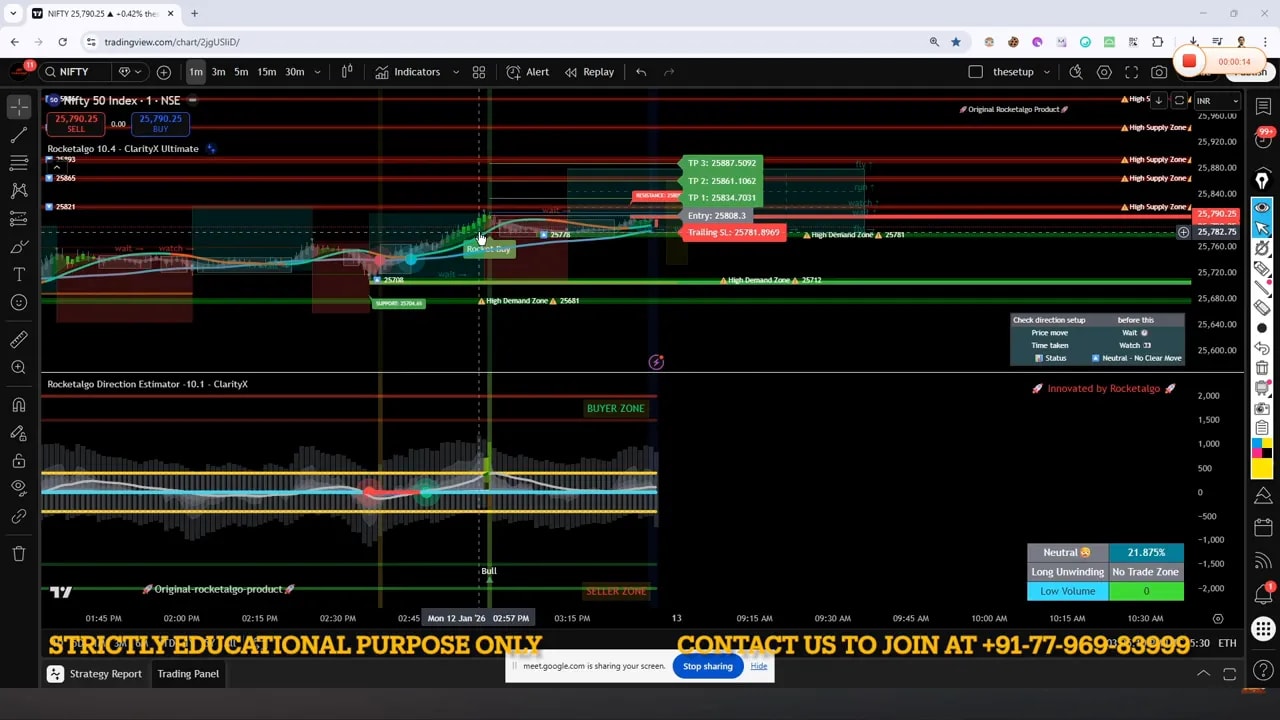The image size is (1280, 720).
Task: Enable magnet mode in left toolbar
Action: (18, 405)
